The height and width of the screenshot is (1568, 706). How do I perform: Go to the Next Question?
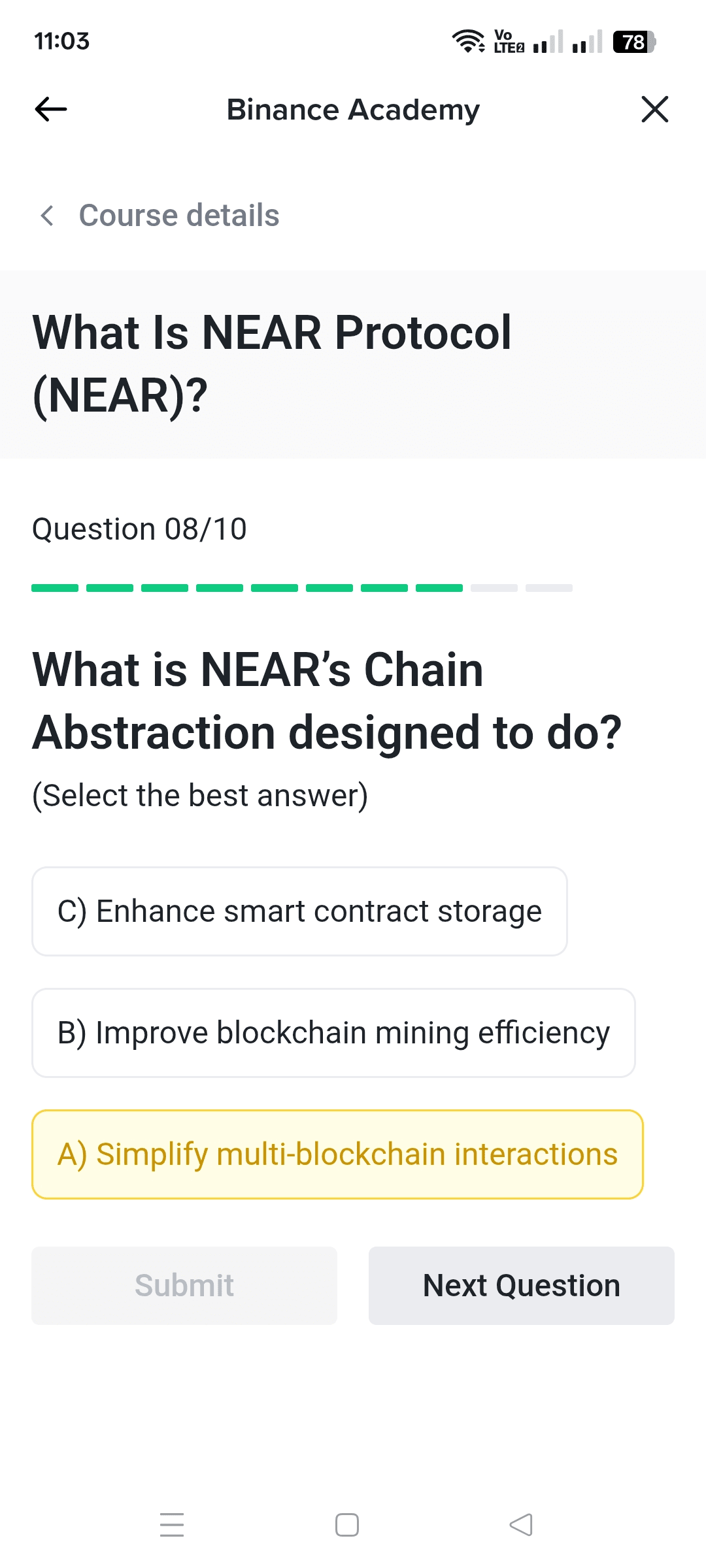pos(521,1286)
